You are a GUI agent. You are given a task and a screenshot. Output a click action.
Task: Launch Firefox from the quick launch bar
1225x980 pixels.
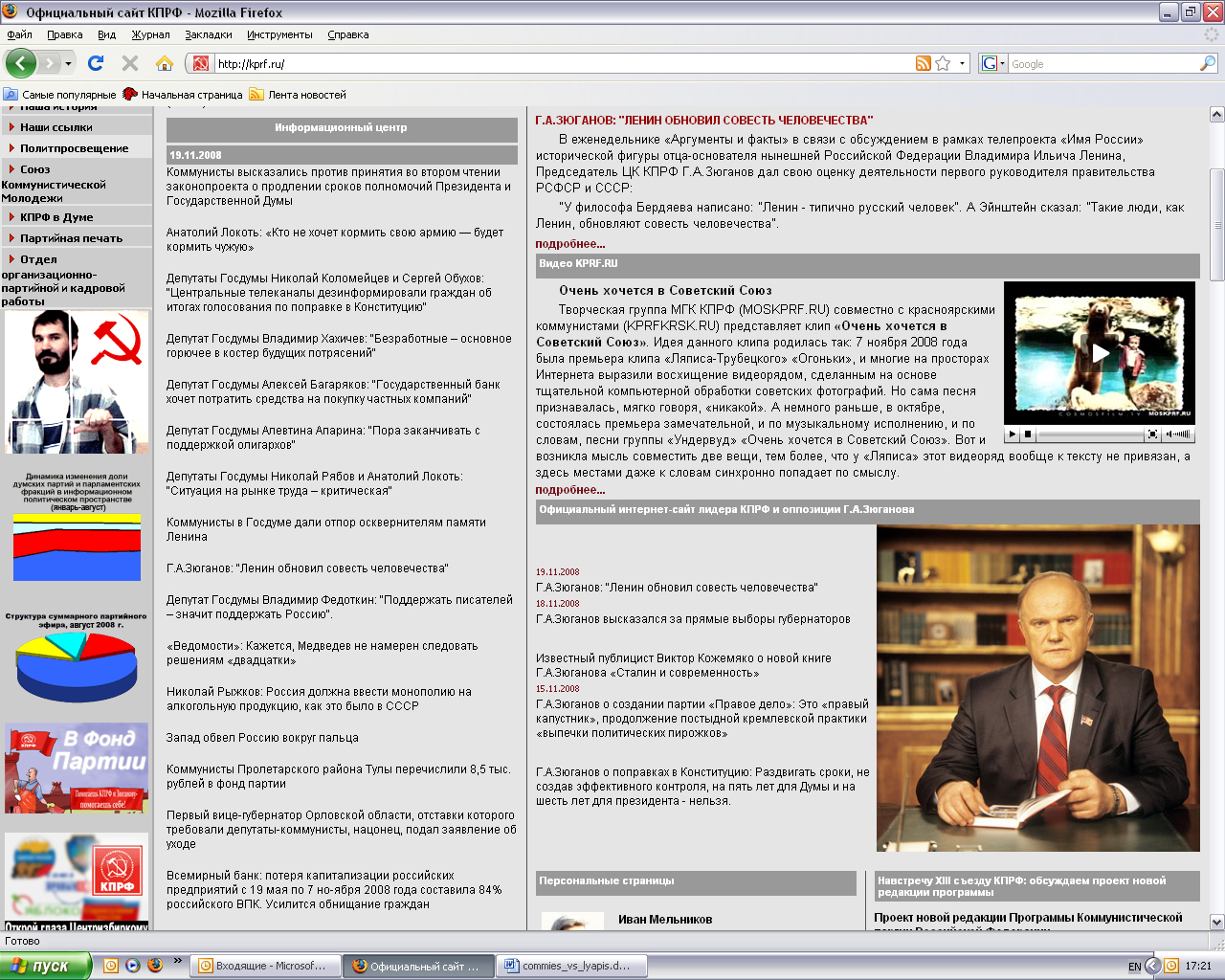click(155, 966)
